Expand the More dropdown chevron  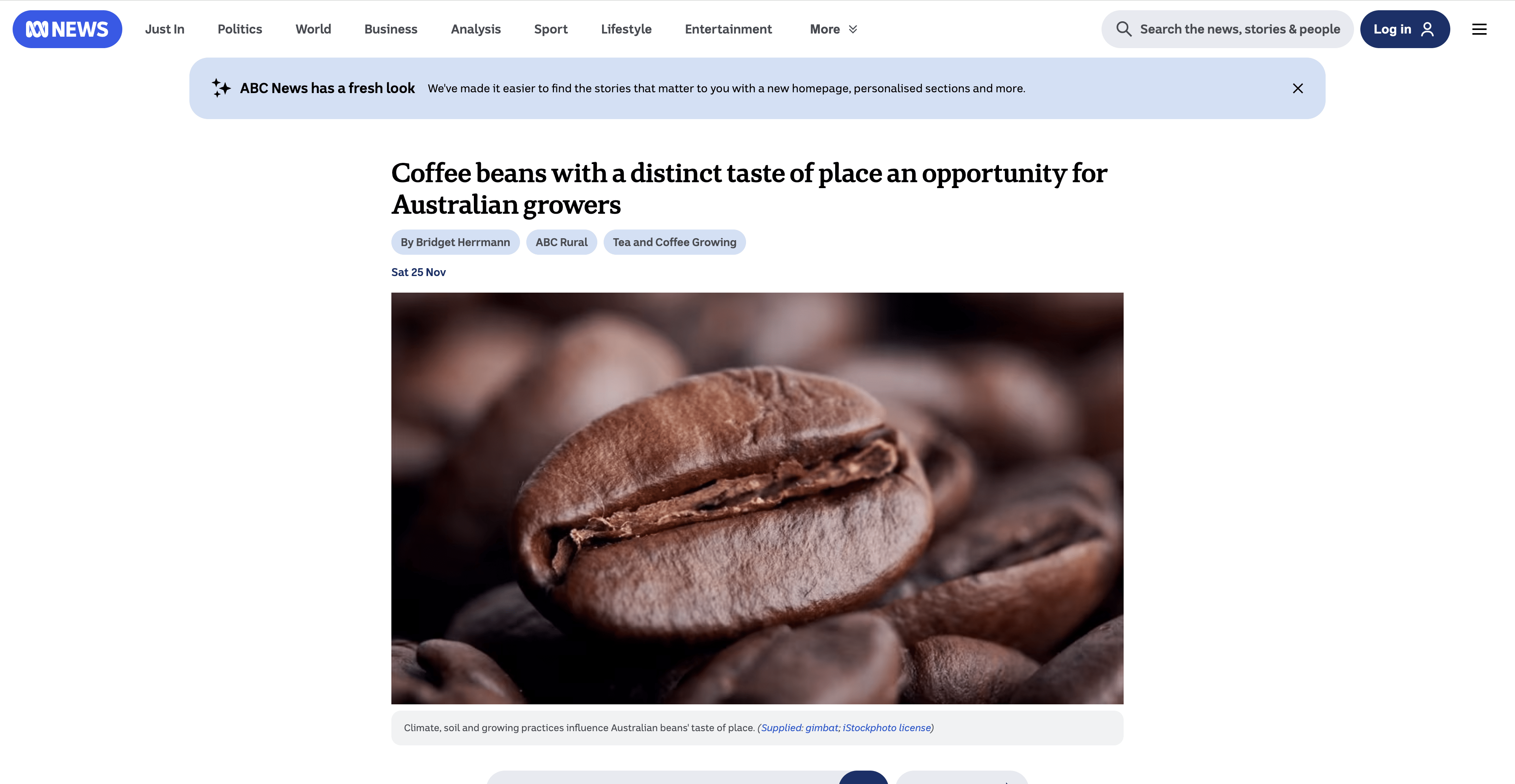853,30
